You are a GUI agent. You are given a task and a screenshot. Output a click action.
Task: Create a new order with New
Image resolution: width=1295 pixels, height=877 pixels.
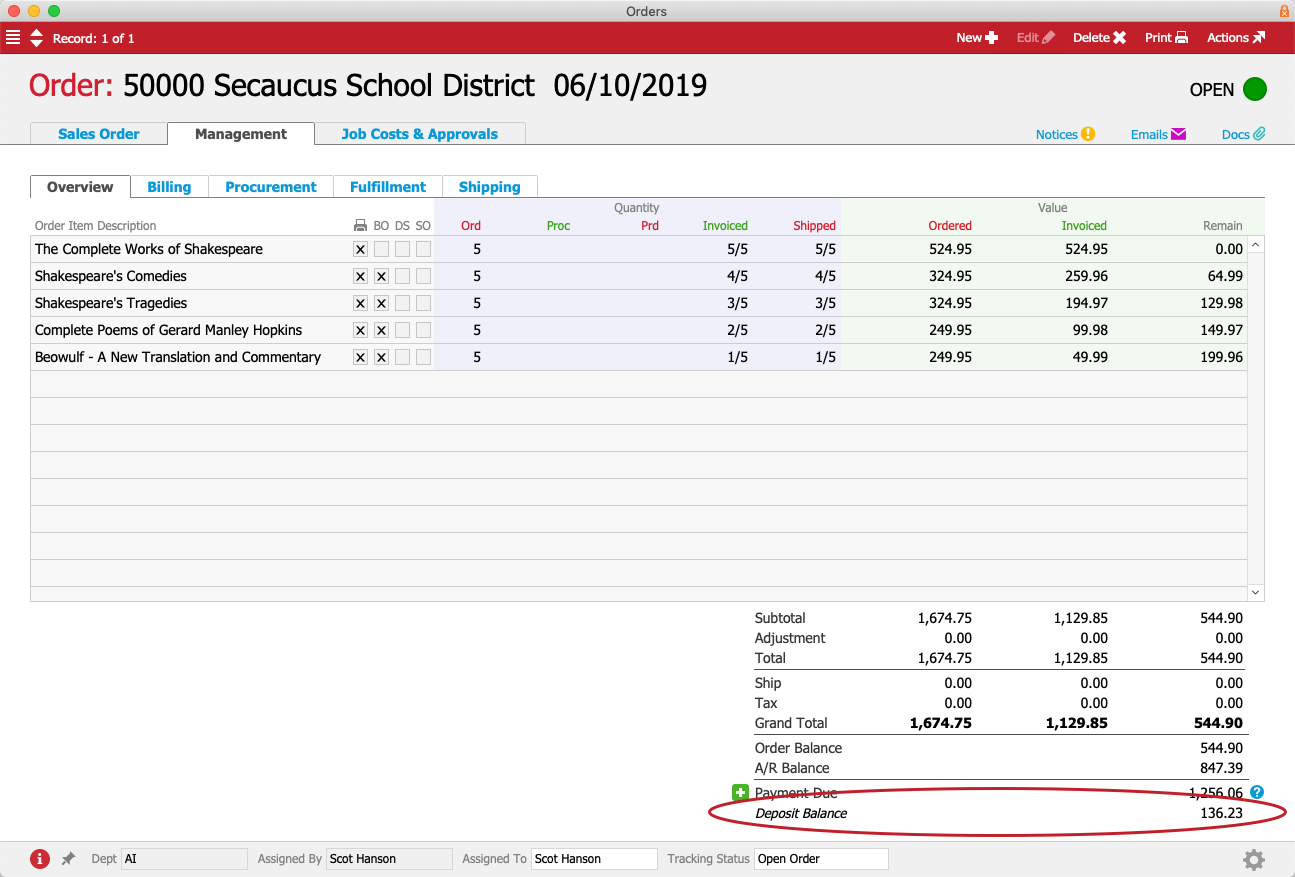tap(977, 38)
